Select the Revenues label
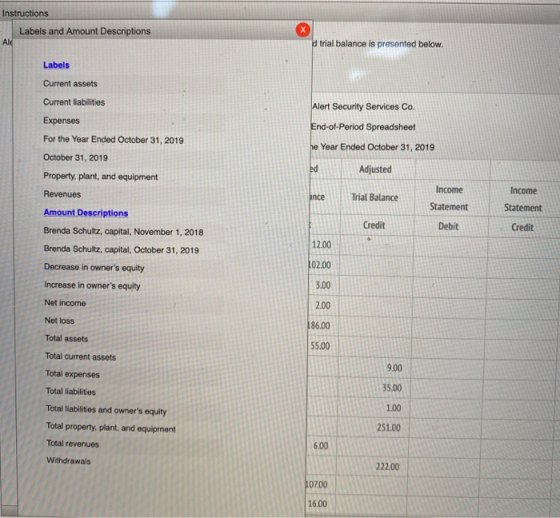560x518 pixels. (x=62, y=194)
